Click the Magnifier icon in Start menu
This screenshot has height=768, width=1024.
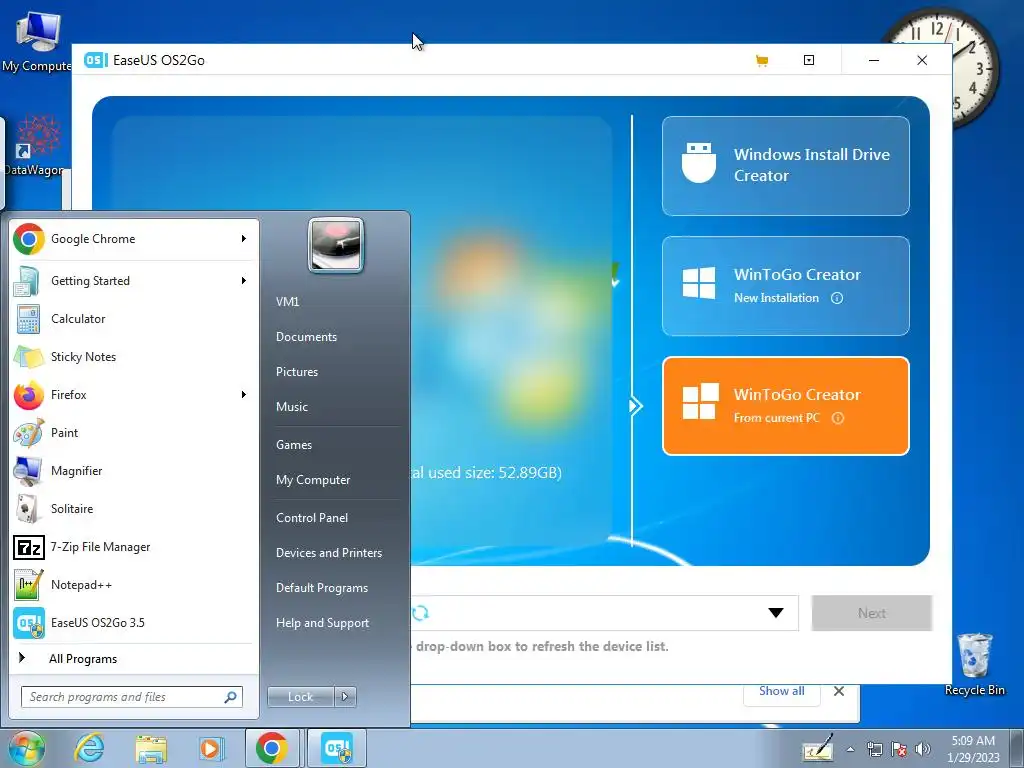click(29, 471)
